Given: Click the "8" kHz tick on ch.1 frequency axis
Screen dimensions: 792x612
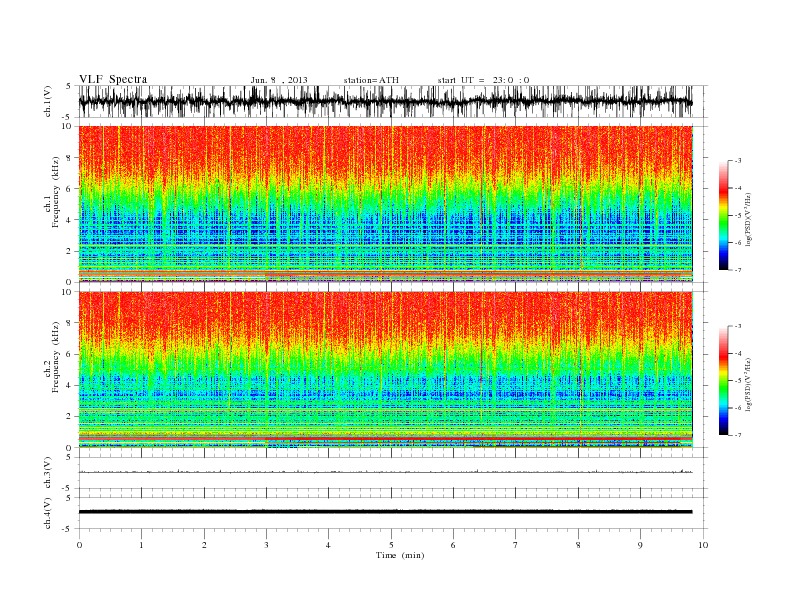Looking at the screenshot, I should pos(70,158).
